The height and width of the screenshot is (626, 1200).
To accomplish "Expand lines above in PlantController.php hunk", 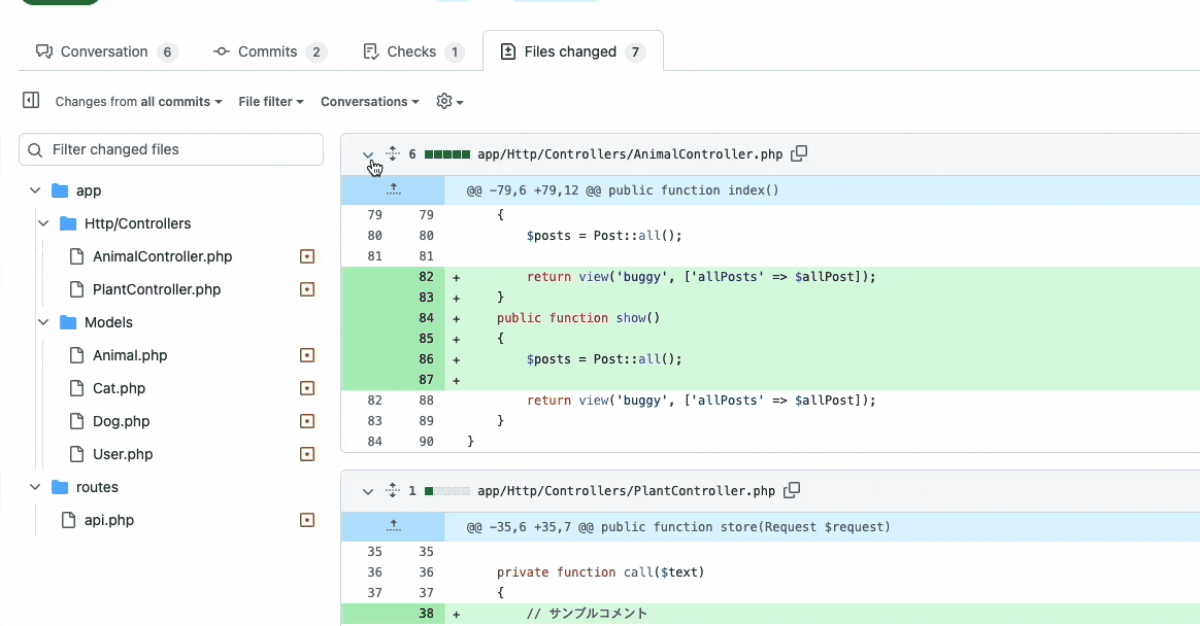I will 393,526.
